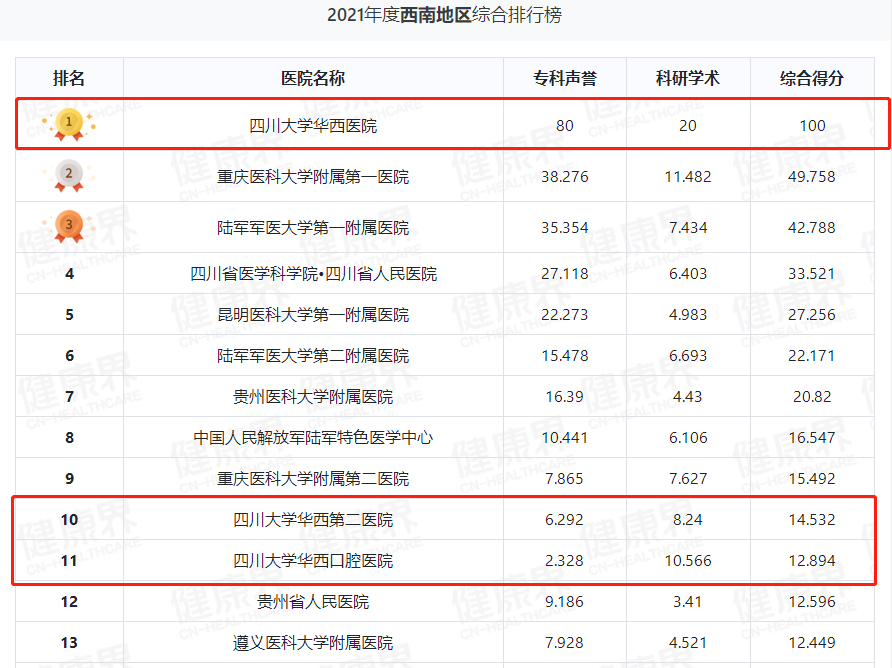The image size is (892, 668).
Task: Click the total score 42.788
Action: tap(812, 228)
